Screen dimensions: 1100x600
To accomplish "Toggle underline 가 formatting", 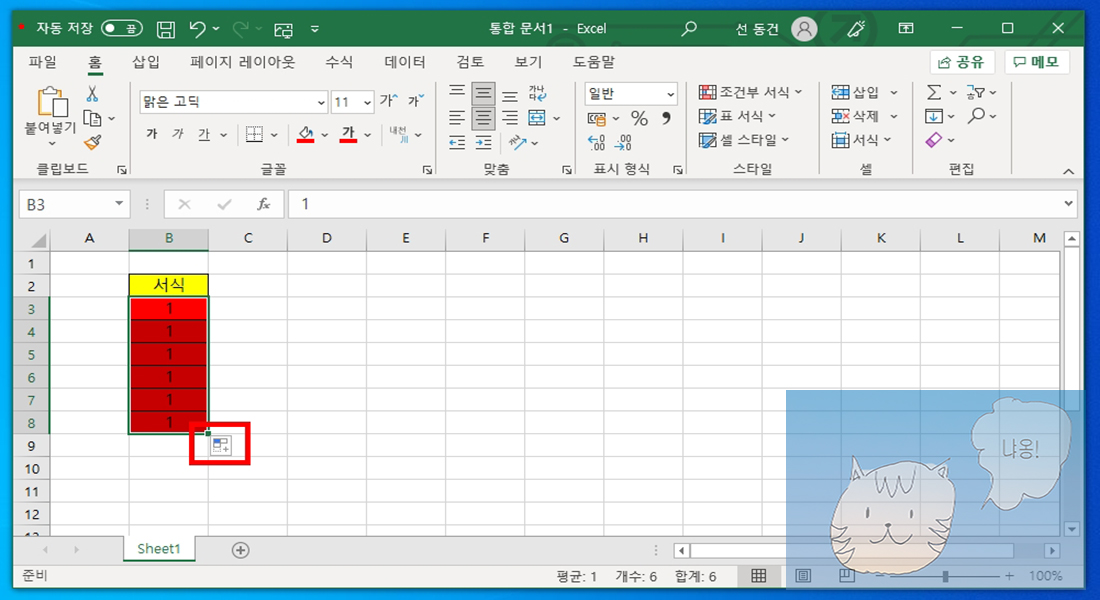I will (203, 134).
